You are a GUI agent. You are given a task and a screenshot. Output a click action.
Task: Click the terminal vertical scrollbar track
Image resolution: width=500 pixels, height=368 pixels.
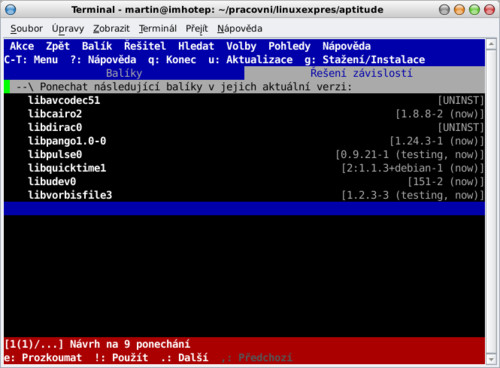[x=491, y=202]
